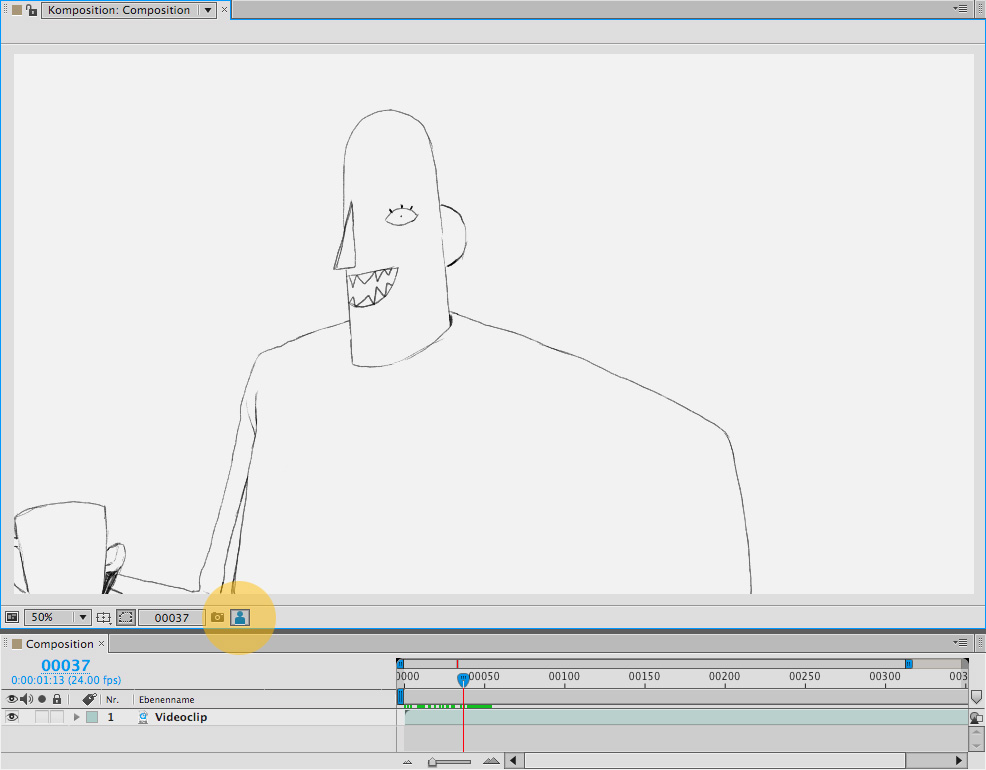Click the timeline horizontal scrollbar thumb
986x770 pixels.
[x=716, y=761]
